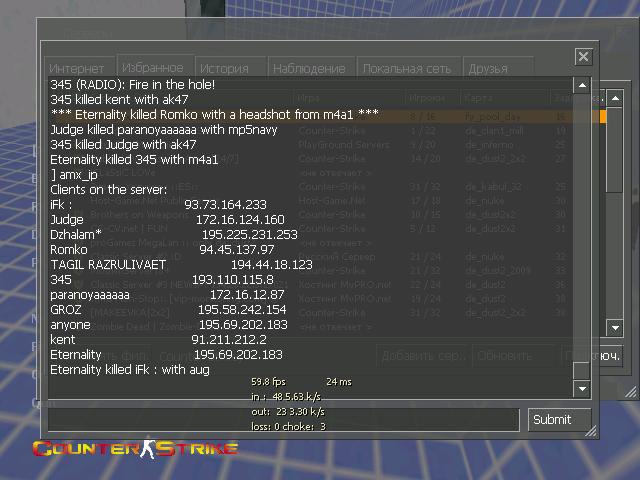Click 'Eternality killed 345 with m4a1' line

click(134, 160)
